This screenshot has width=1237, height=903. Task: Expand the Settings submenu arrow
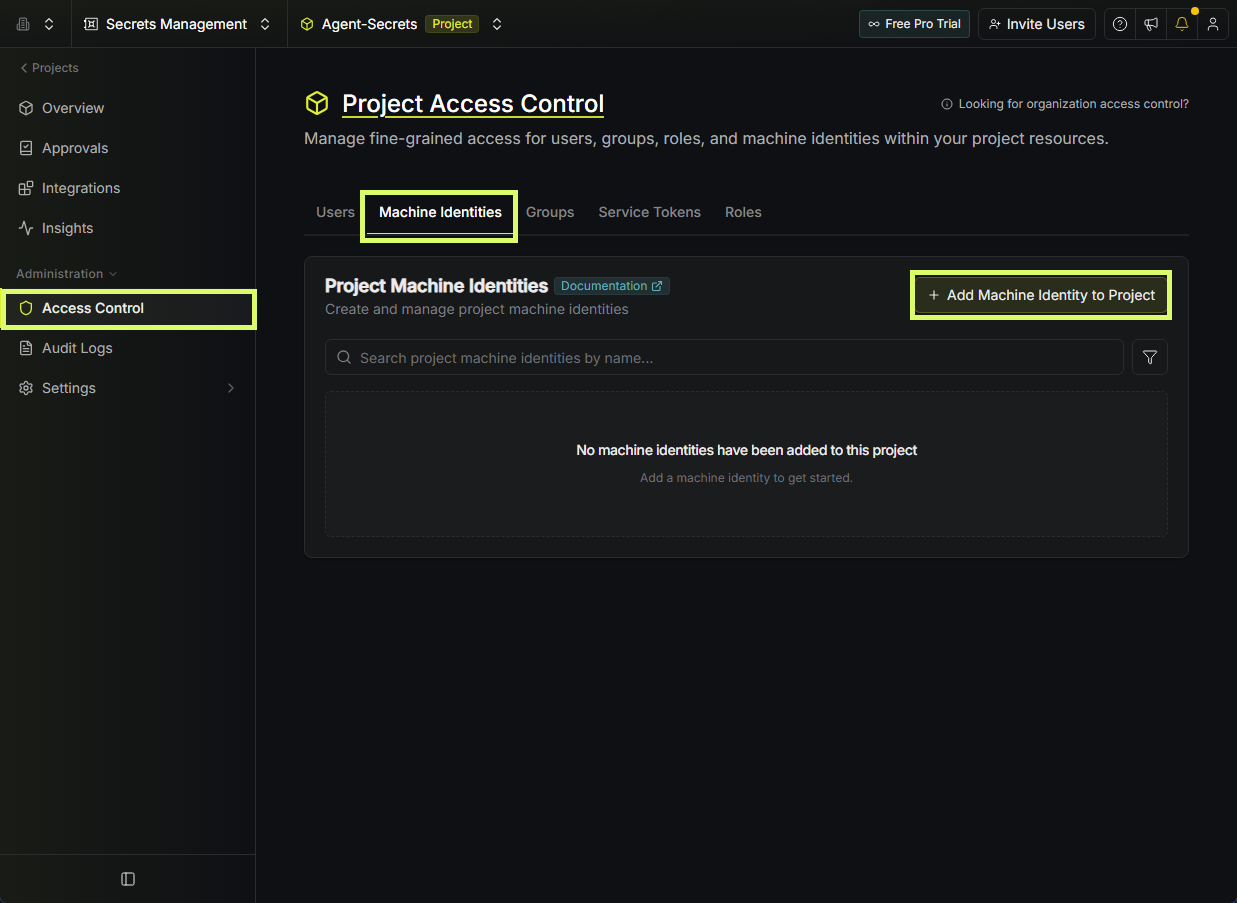coord(231,388)
